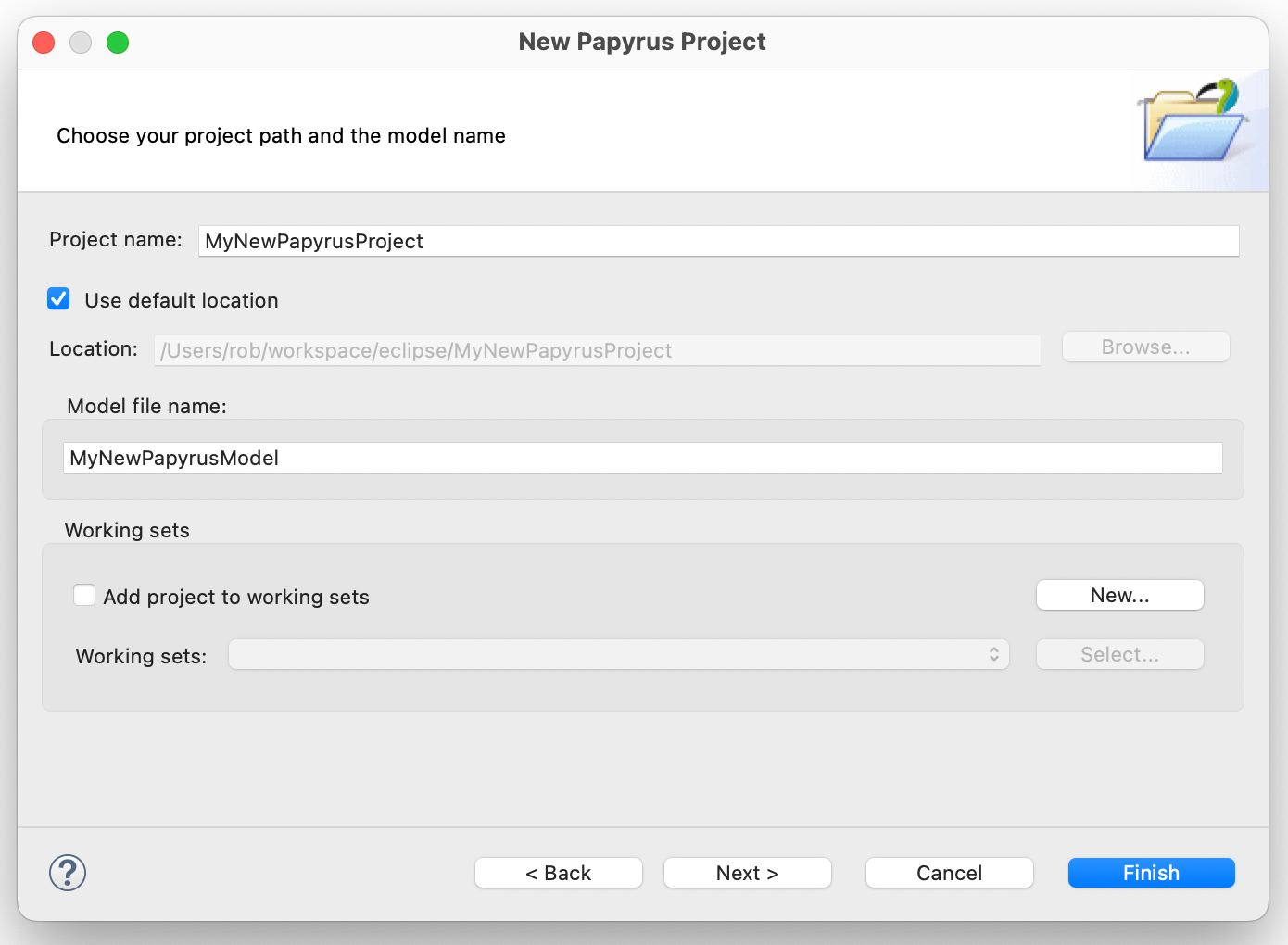Image resolution: width=1288 pixels, height=945 pixels.
Task: Close the dialog with red button
Action: click(44, 43)
